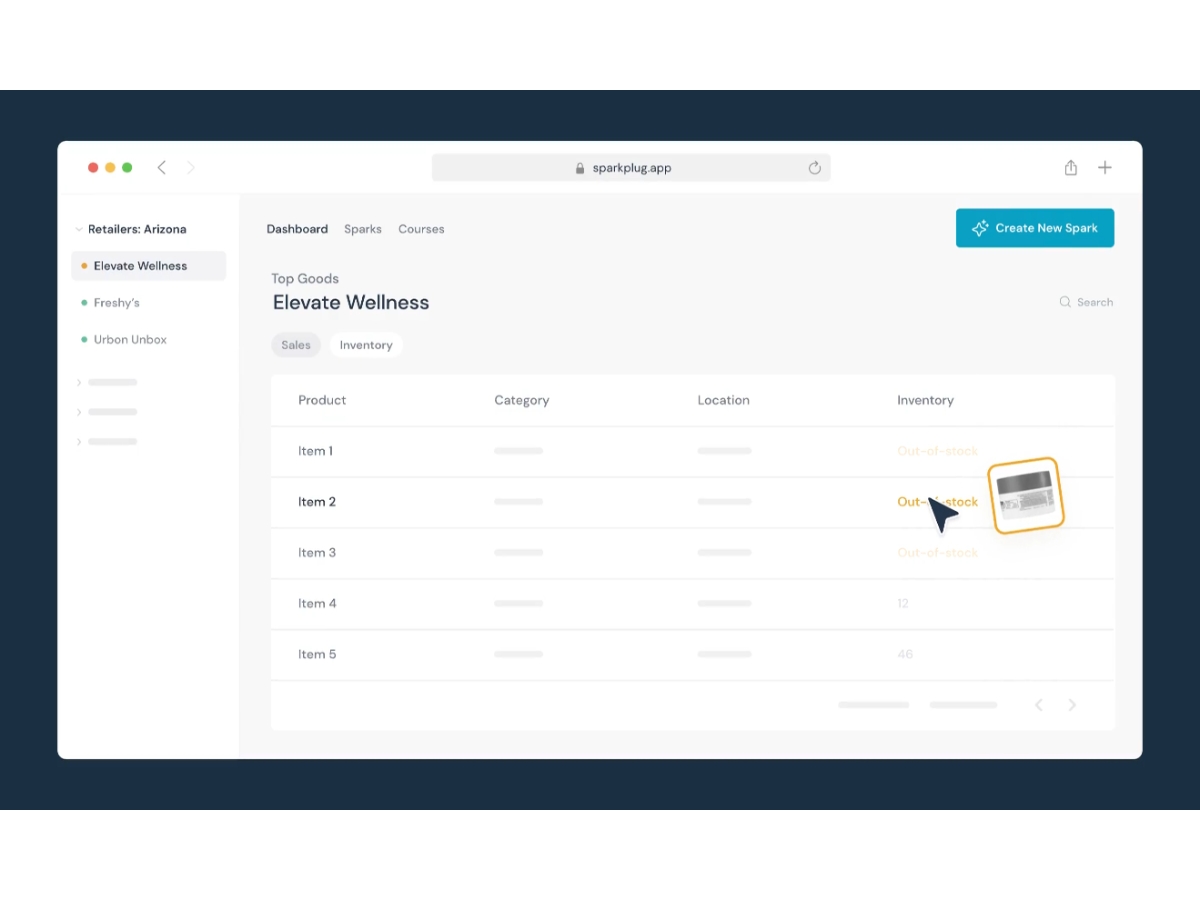The width and height of the screenshot is (1200, 900).
Task: Click Out-of-stock status for Item 3
Action: tap(938, 553)
